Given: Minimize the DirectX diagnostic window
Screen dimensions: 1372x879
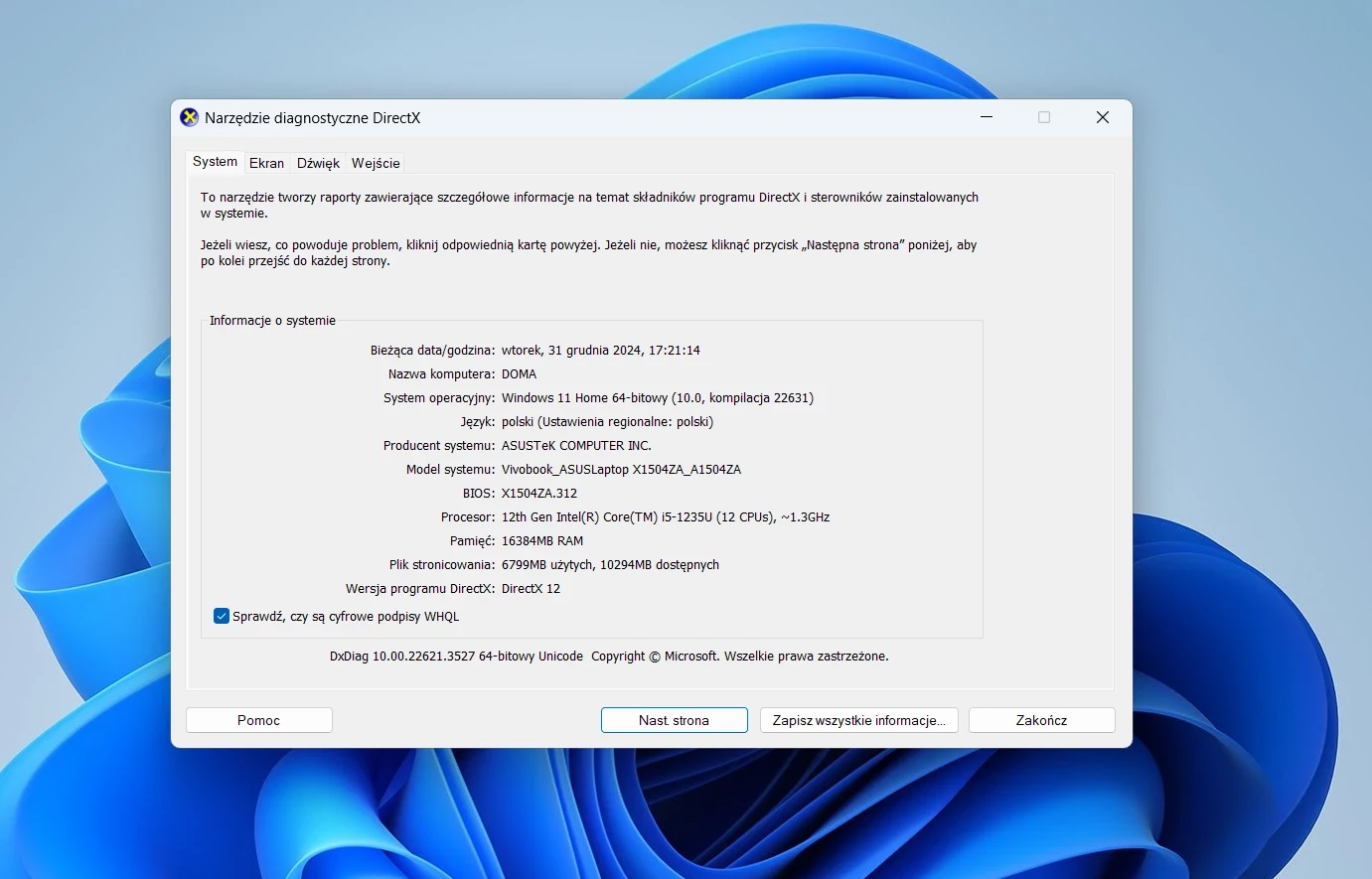Looking at the screenshot, I should (987, 117).
